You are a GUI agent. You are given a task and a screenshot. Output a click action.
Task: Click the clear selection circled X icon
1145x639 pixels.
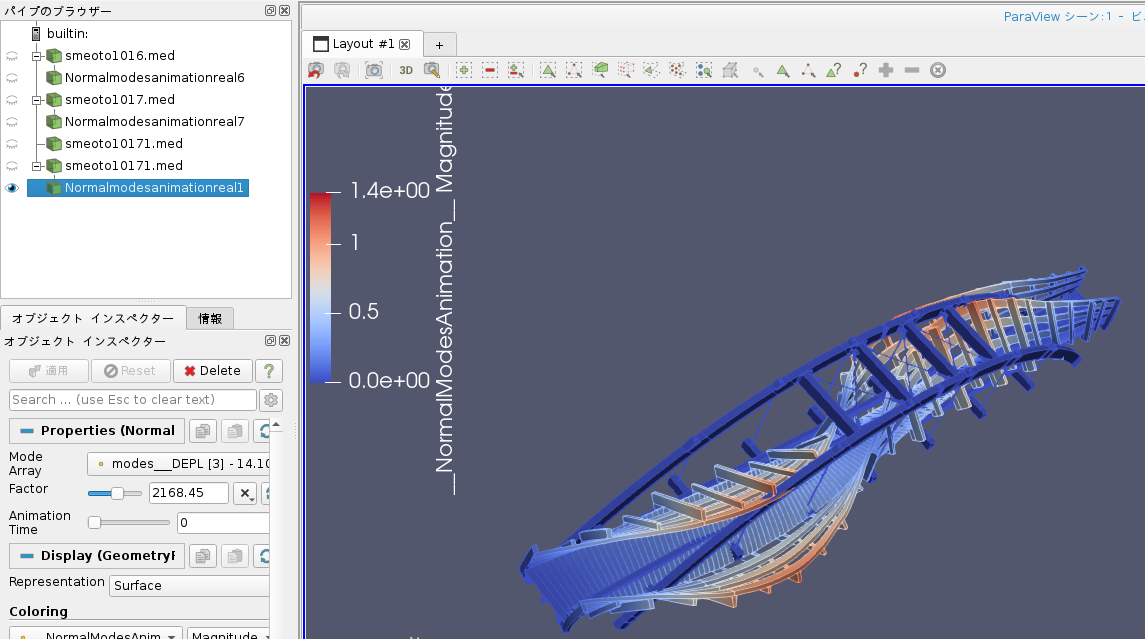point(937,70)
